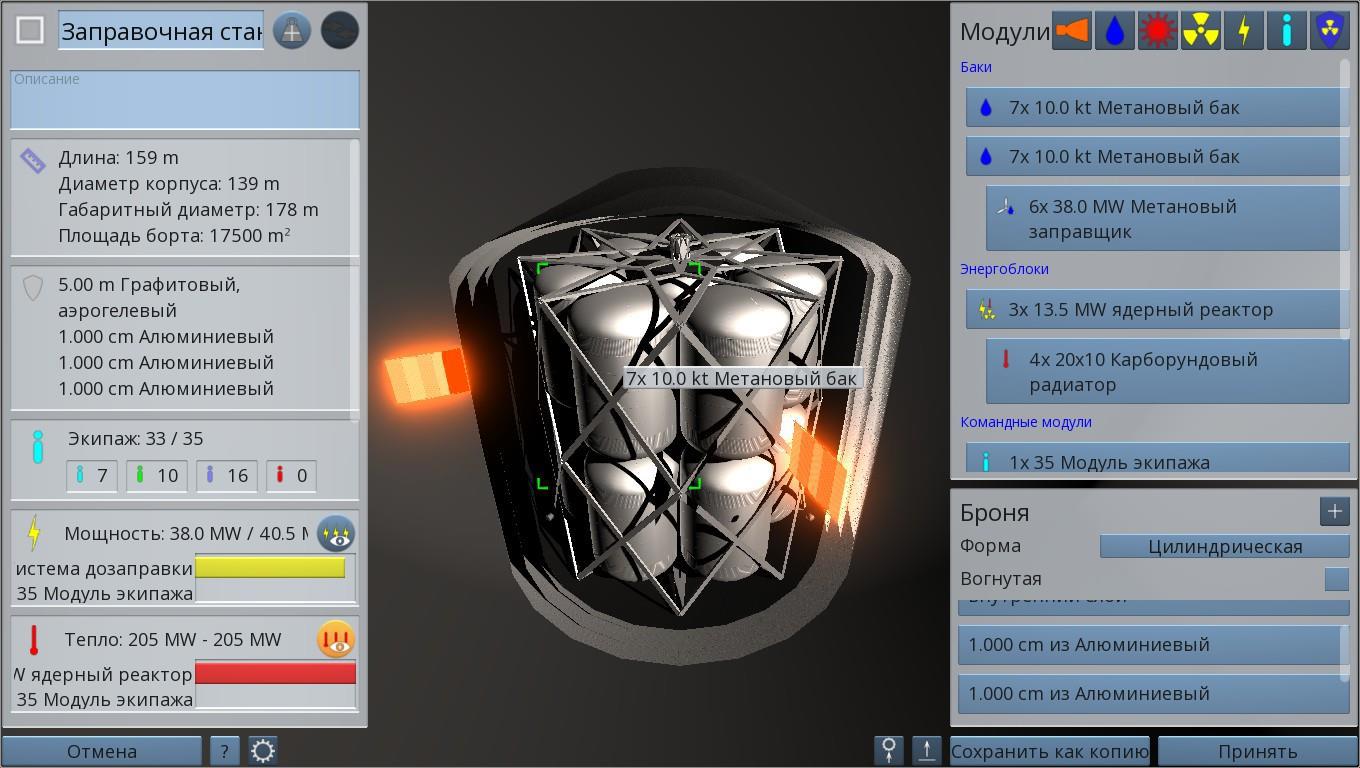The image size is (1360, 768).
Task: Expand the 3x 13.5 MW ядерный реактор entry
Action: click(x=1156, y=310)
